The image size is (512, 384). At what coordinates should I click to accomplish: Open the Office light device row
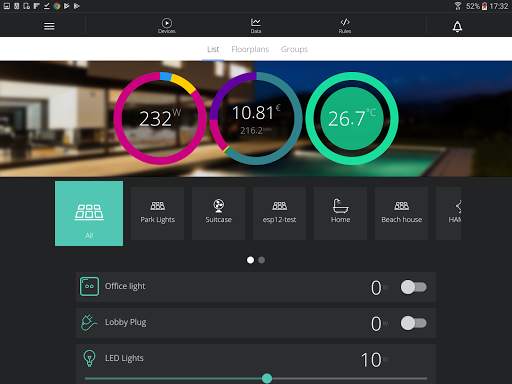tap(256, 287)
